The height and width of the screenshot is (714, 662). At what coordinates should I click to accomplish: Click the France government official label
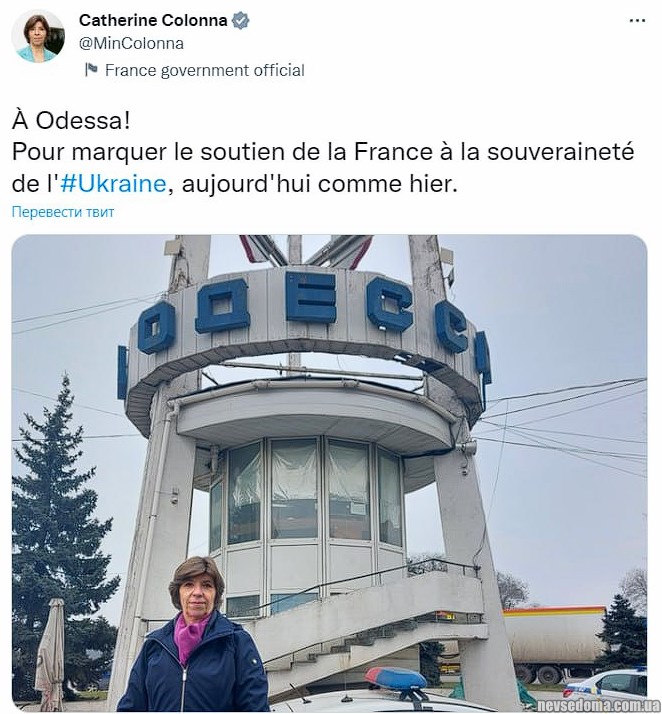(x=204, y=70)
